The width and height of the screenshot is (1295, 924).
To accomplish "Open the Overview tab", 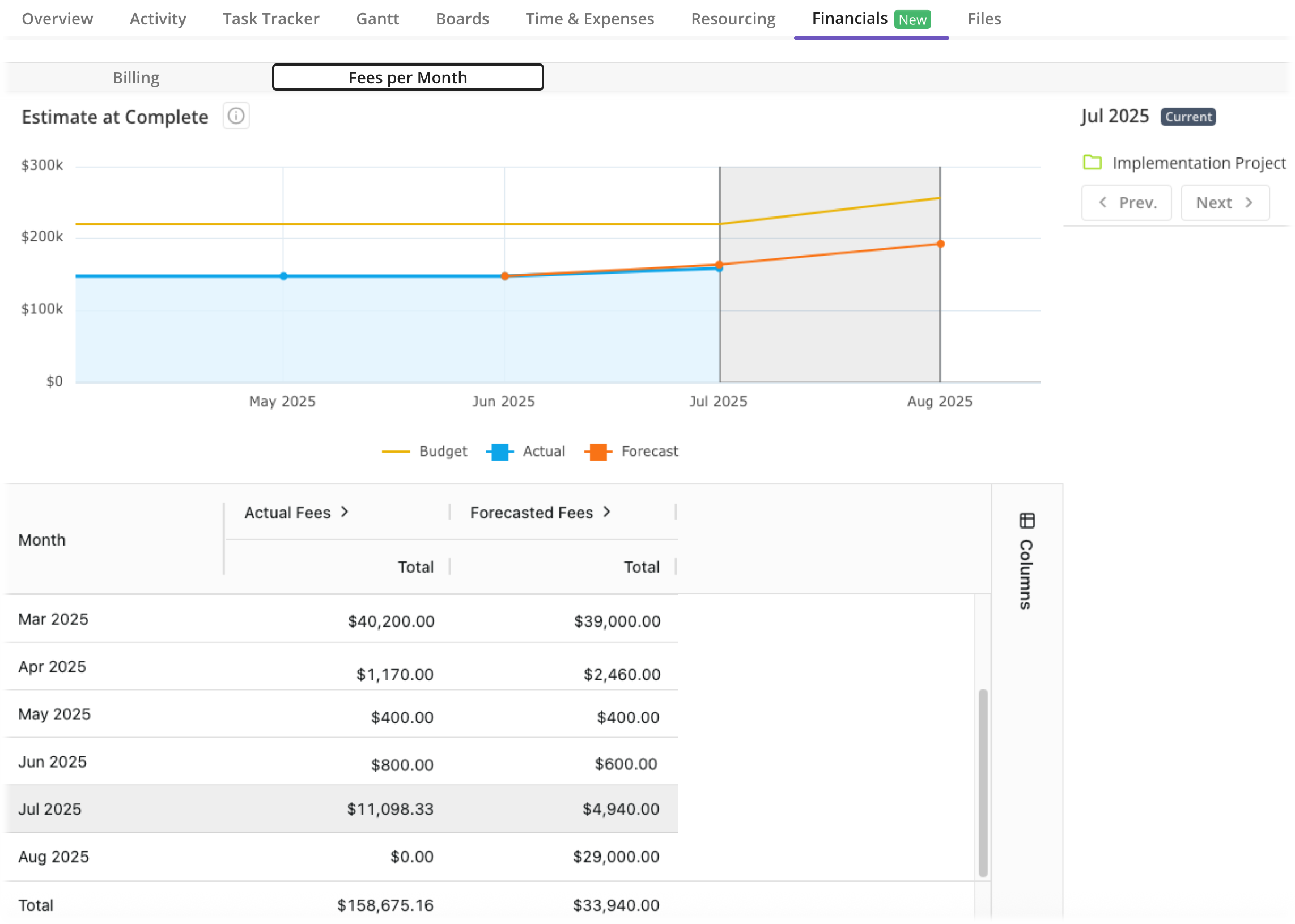I will click(57, 18).
